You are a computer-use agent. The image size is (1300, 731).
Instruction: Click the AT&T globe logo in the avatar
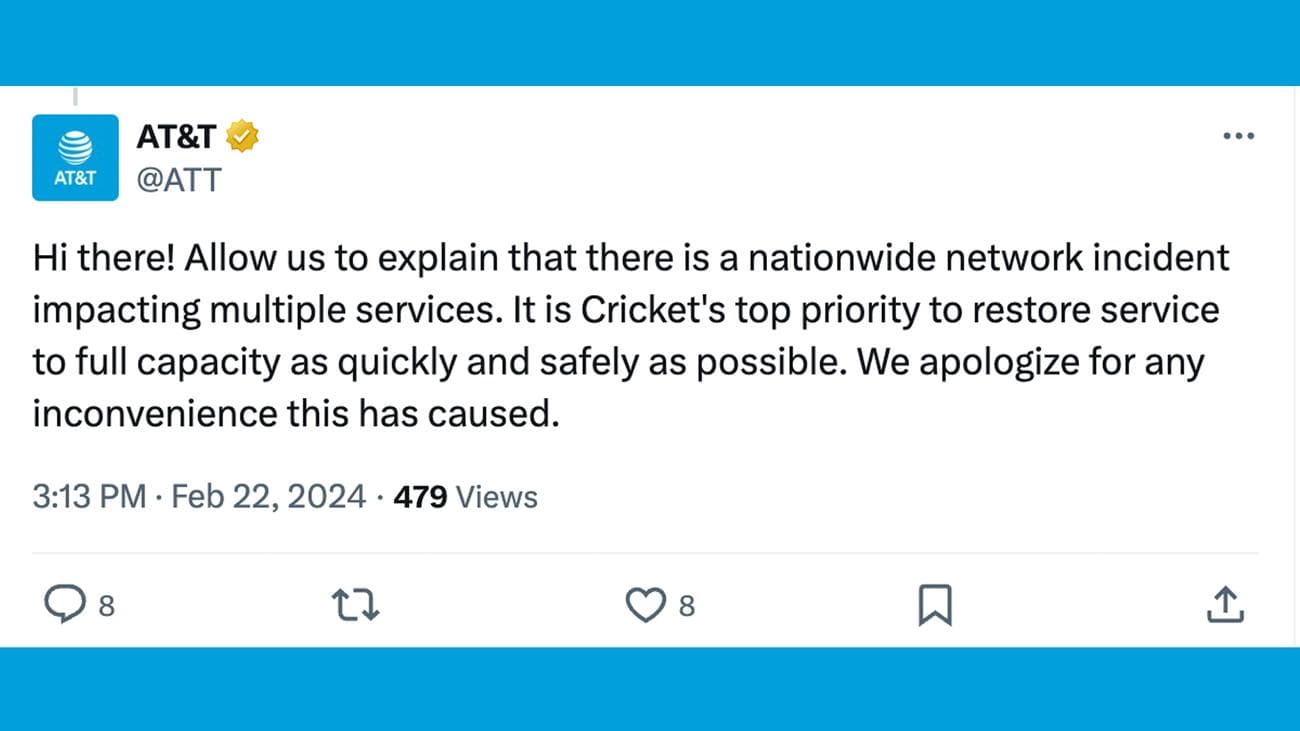pos(75,145)
